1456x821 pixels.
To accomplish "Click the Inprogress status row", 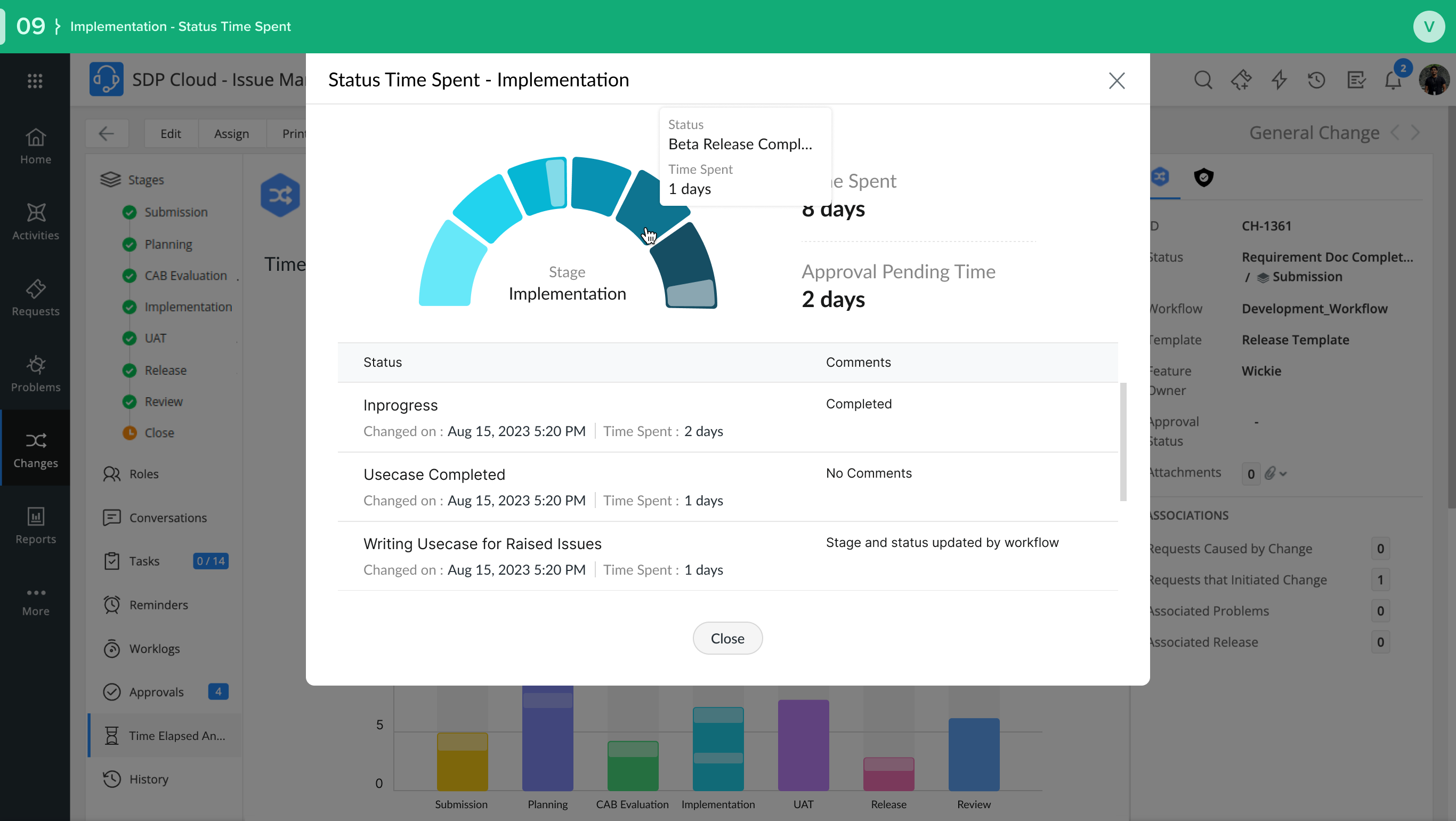I will tap(727, 417).
